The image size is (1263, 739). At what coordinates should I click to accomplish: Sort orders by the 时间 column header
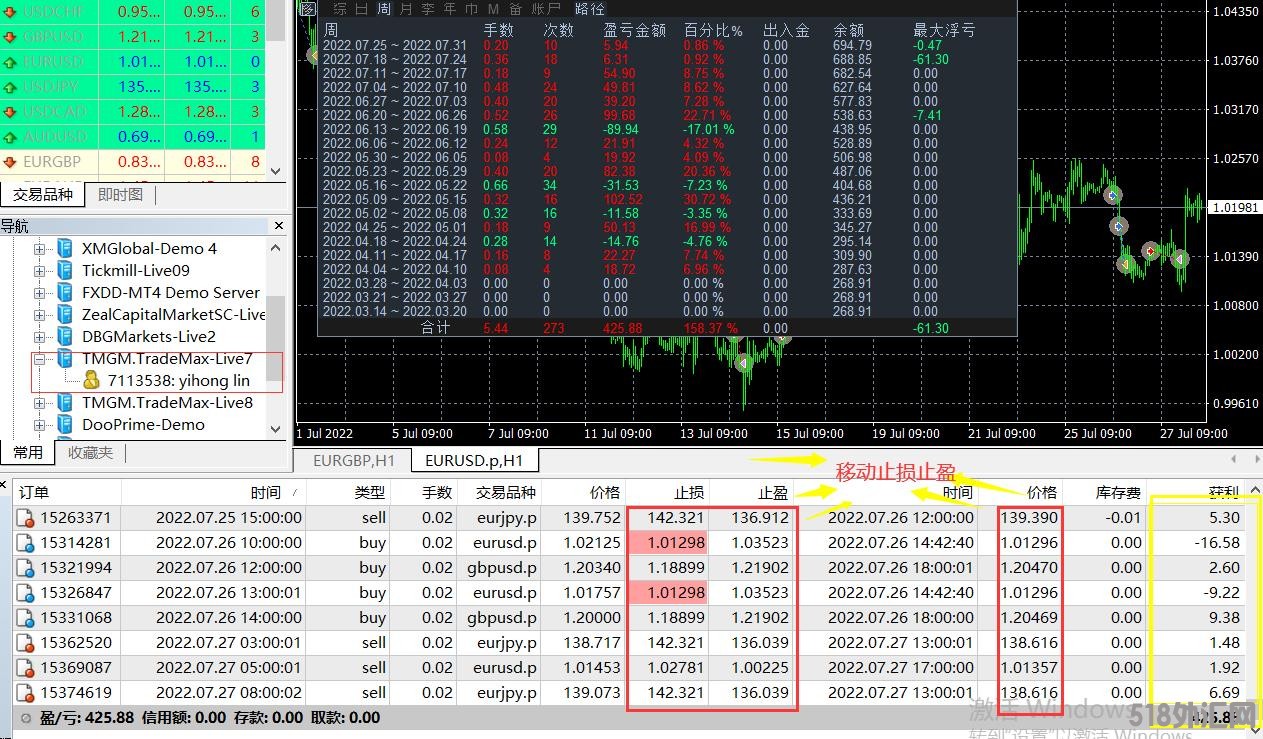click(265, 493)
